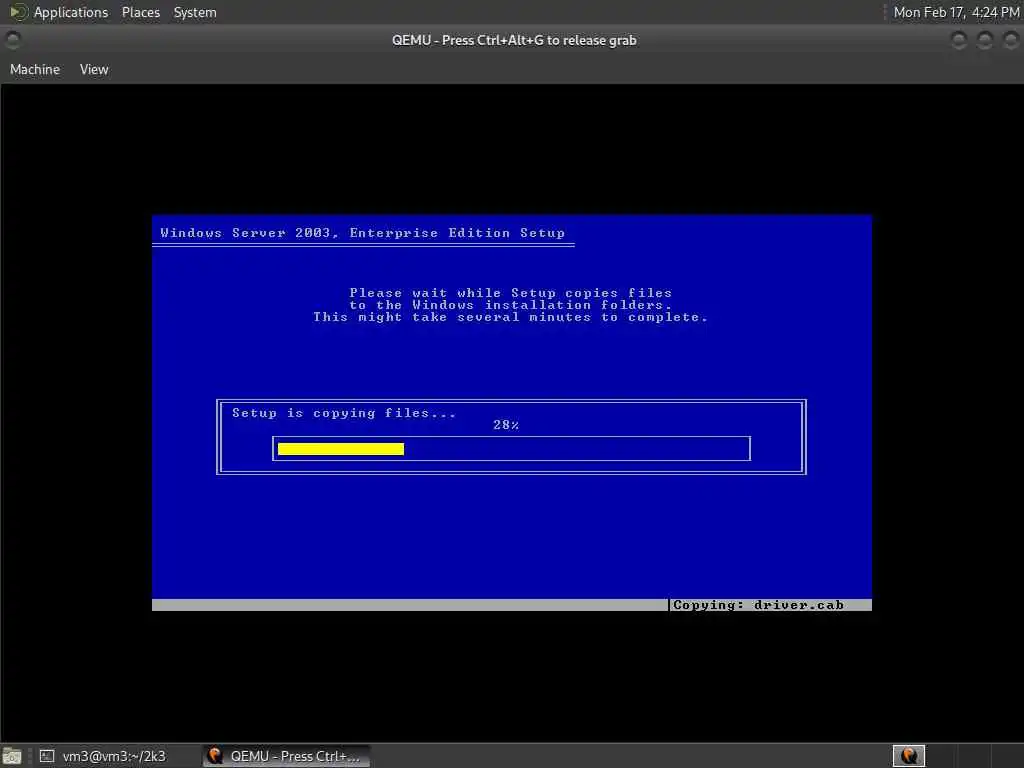Click the clock showing Mon Feb 17
The height and width of the screenshot is (768, 1024).
pyautogui.click(x=955, y=12)
